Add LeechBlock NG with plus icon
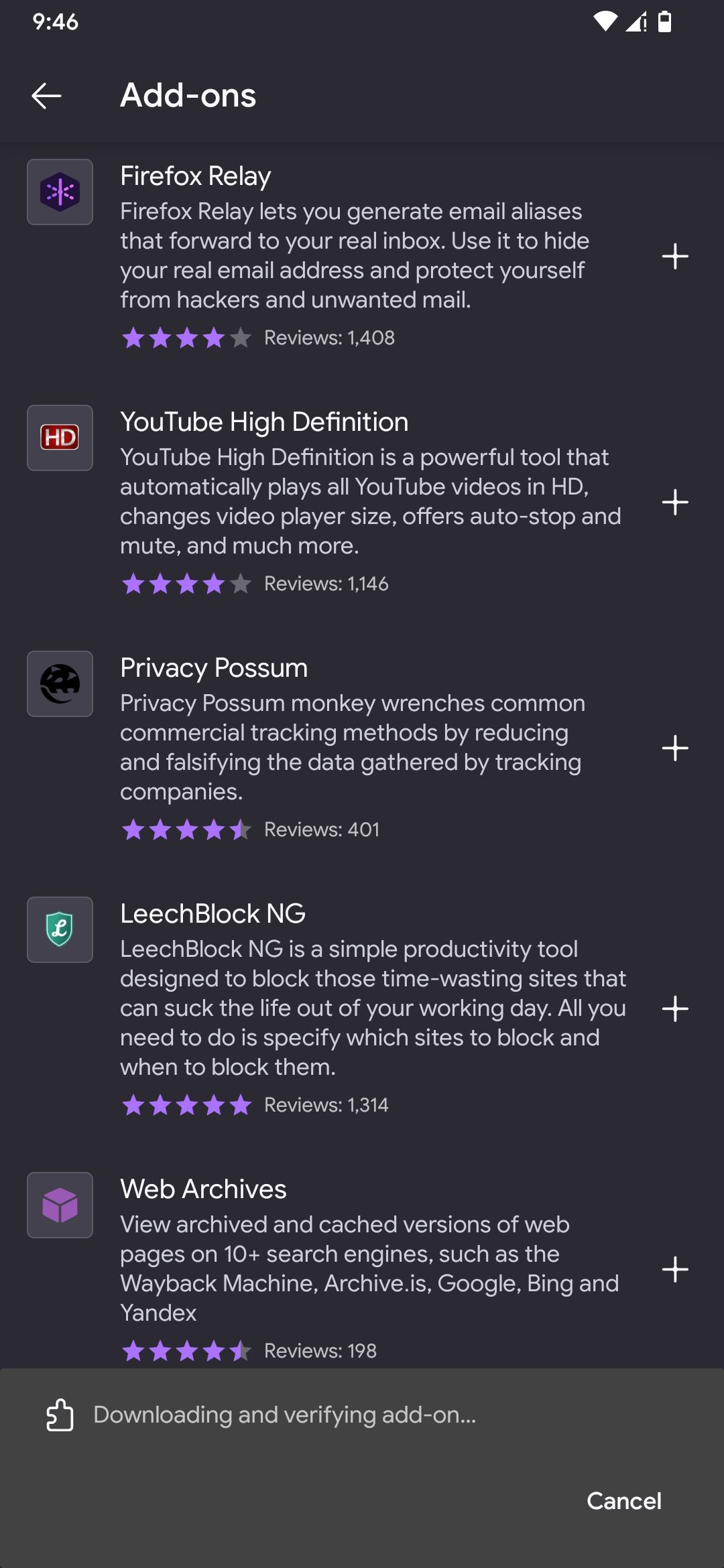The height and width of the screenshot is (1568, 724). (x=674, y=1009)
